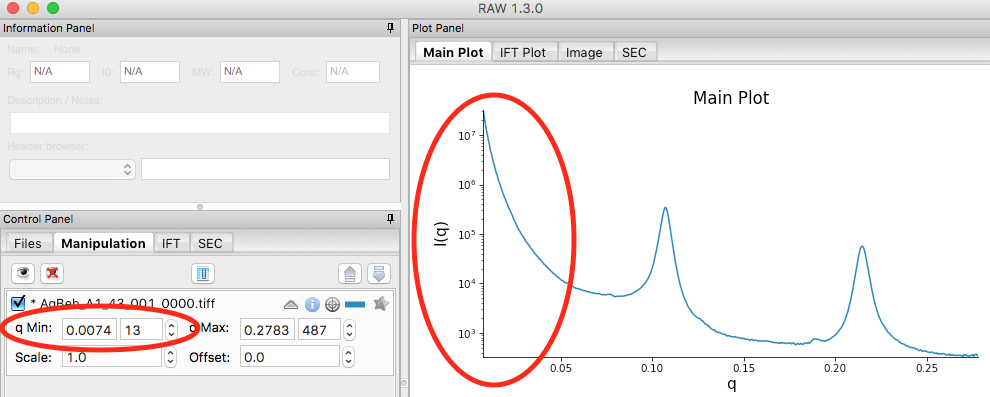Image resolution: width=990 pixels, height=397 pixels.
Task: Click the AgBeh locate-line target icon
Action: (x=332, y=305)
